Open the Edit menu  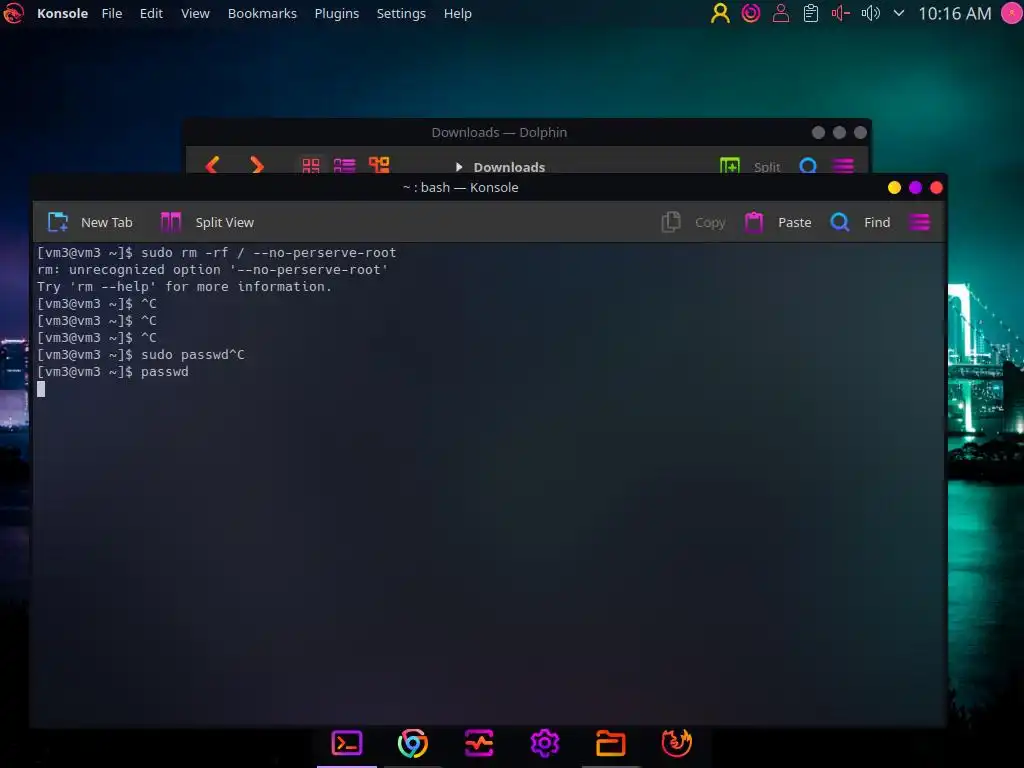coord(151,13)
